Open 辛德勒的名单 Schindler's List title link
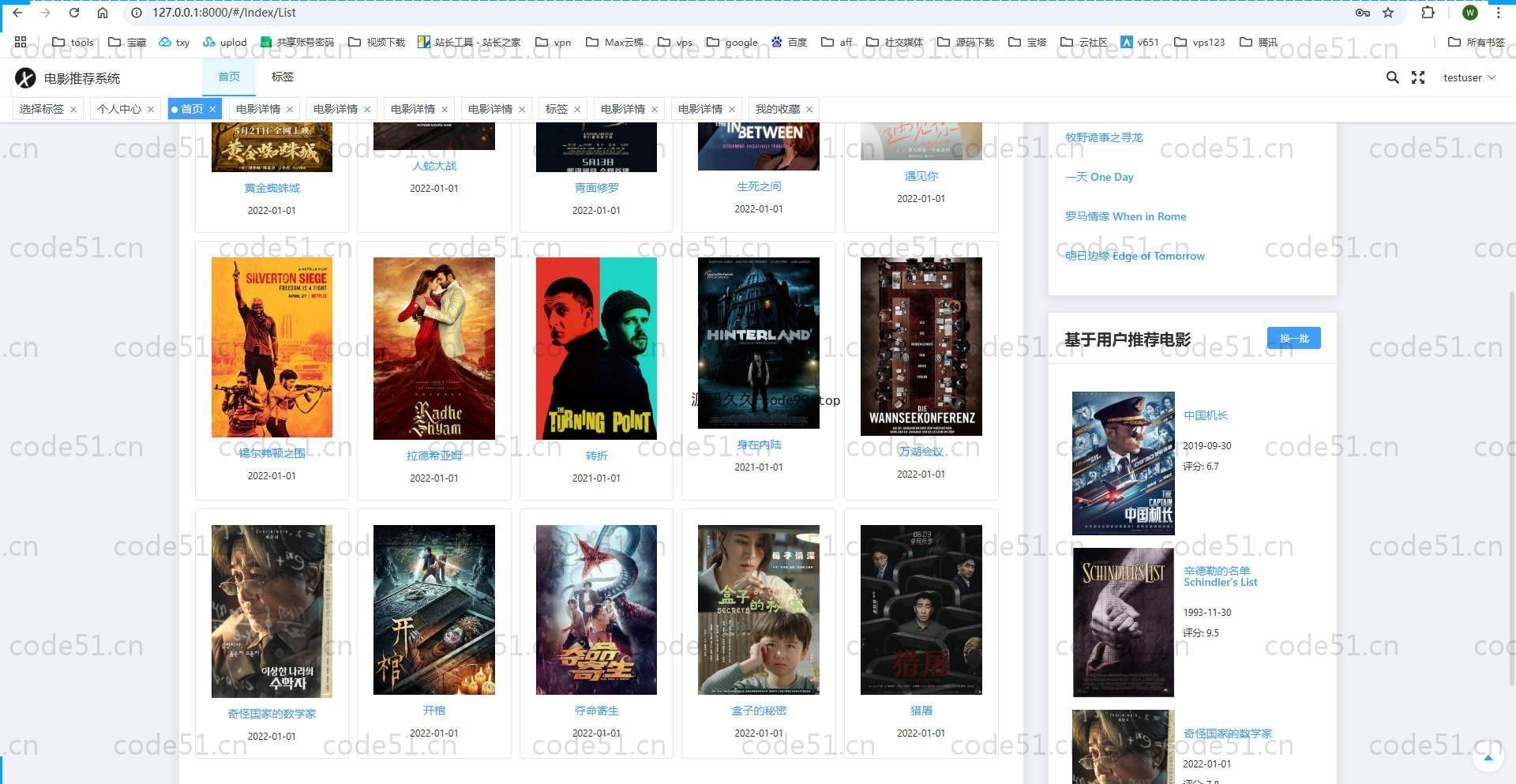The height and width of the screenshot is (784, 1516). point(1220,576)
